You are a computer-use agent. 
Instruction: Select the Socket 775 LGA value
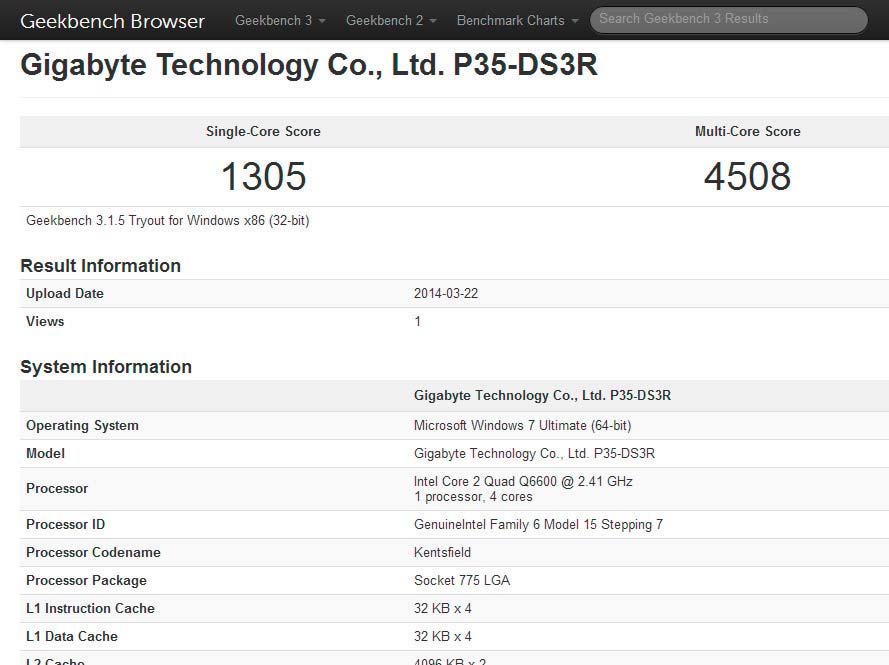click(x=462, y=581)
